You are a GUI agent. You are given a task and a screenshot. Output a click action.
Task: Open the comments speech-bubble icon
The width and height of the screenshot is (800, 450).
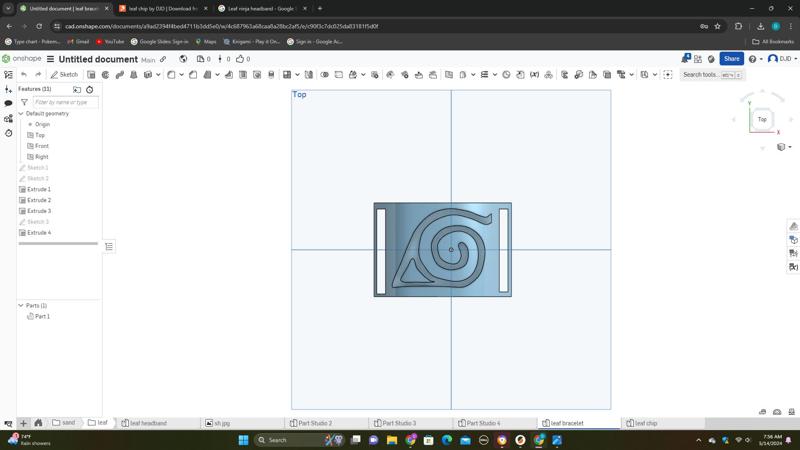pyautogui.click(x=8, y=103)
